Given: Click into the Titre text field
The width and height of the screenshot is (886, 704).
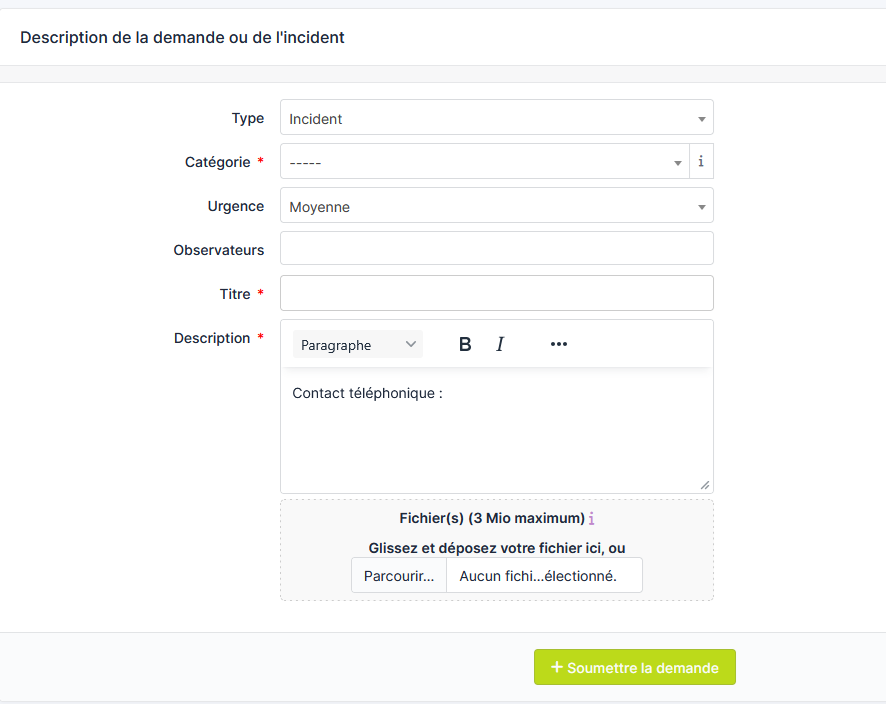Looking at the screenshot, I should pos(496,293).
